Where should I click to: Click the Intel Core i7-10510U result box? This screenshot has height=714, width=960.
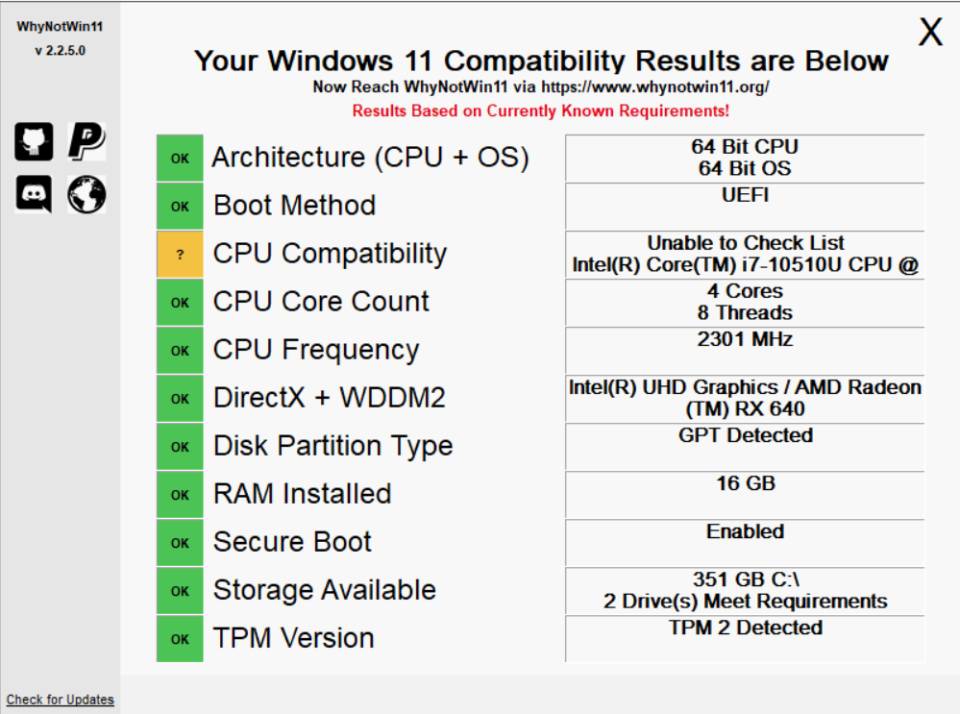[744, 254]
